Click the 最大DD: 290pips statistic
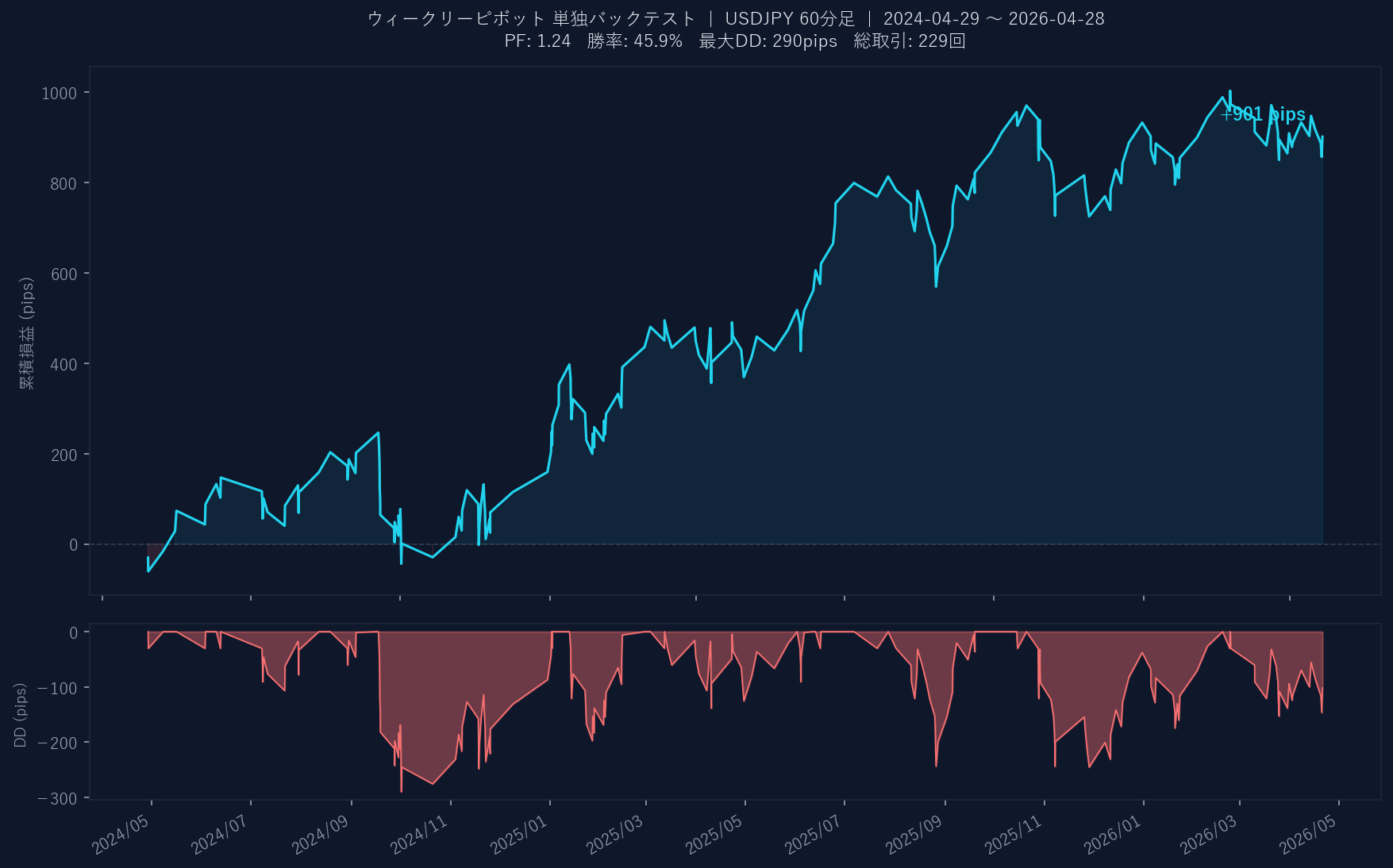This screenshot has width=1393, height=868. pos(768,41)
